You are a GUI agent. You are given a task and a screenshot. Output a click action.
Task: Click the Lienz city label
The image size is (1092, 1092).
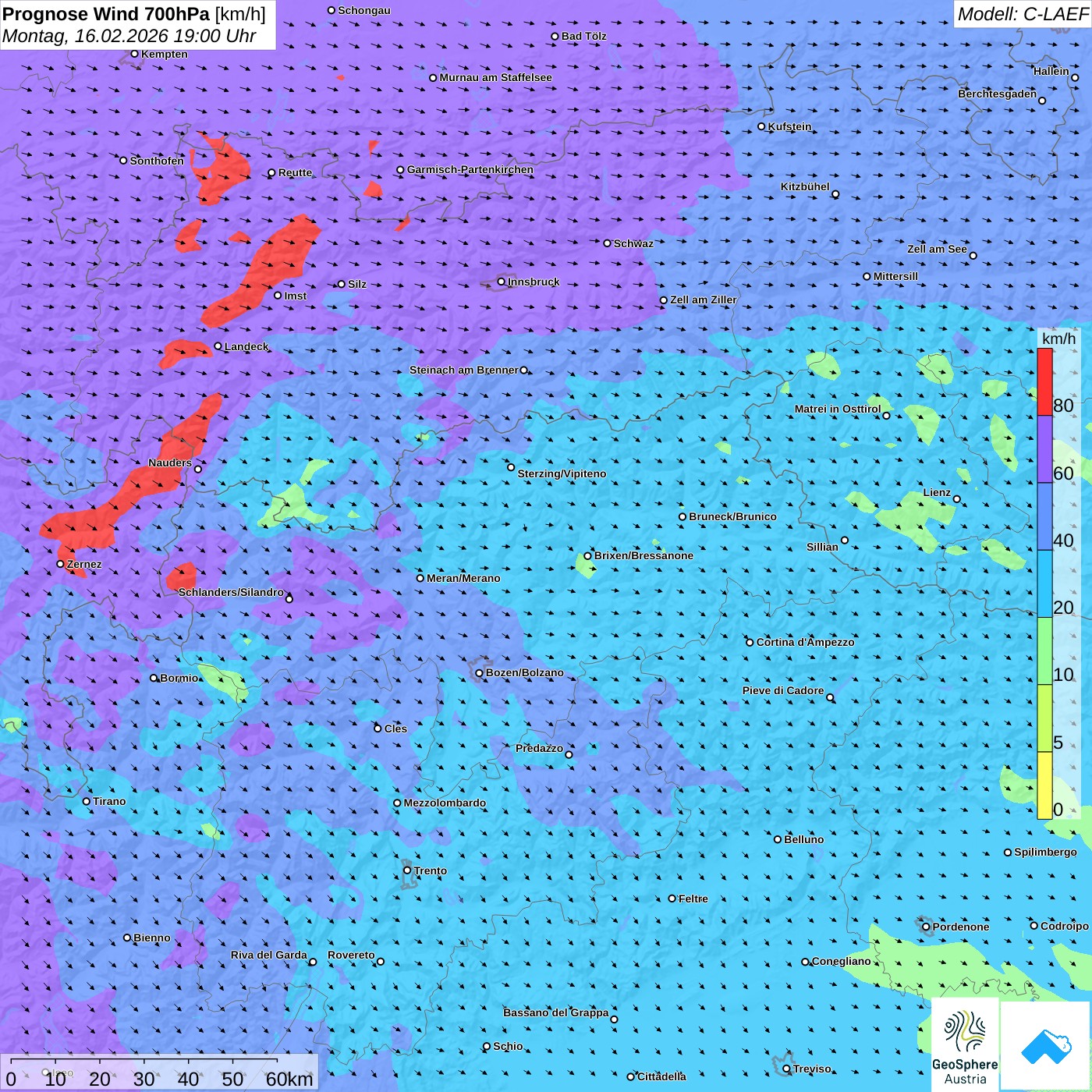coord(937,492)
